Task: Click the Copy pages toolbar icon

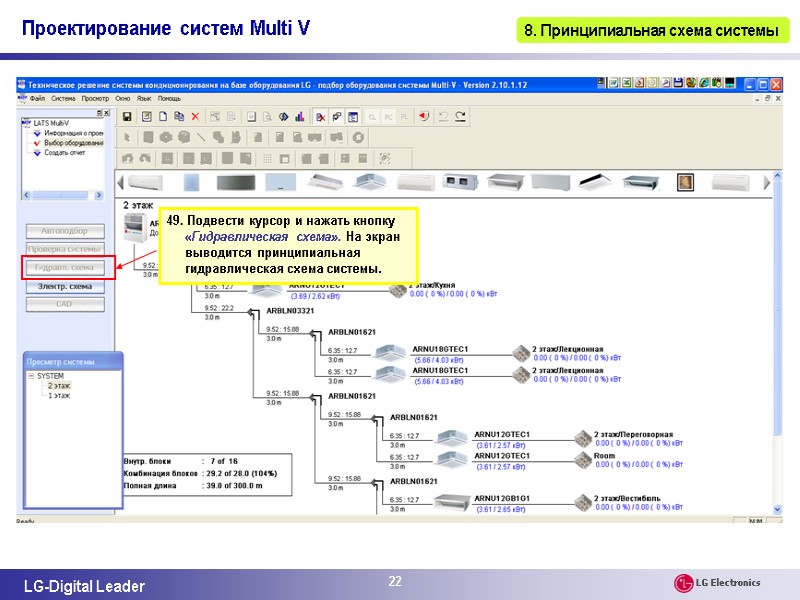Action: tap(179, 117)
